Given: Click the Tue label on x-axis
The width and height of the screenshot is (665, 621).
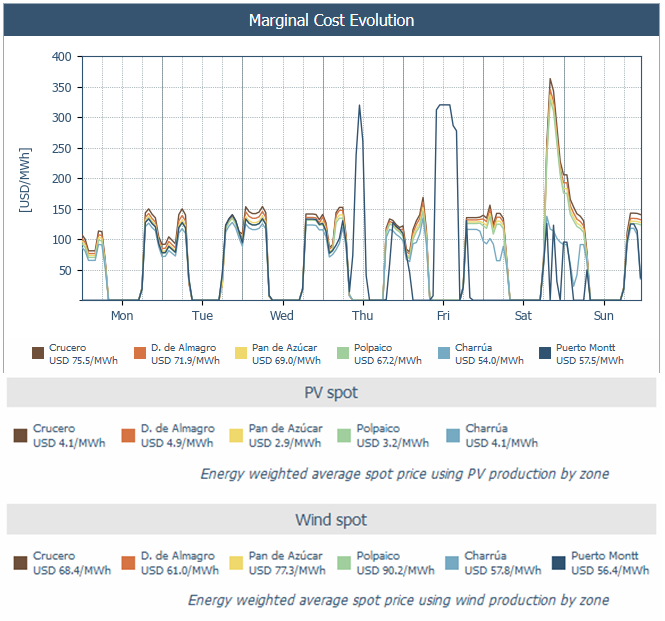Looking at the screenshot, I should coord(202,316).
